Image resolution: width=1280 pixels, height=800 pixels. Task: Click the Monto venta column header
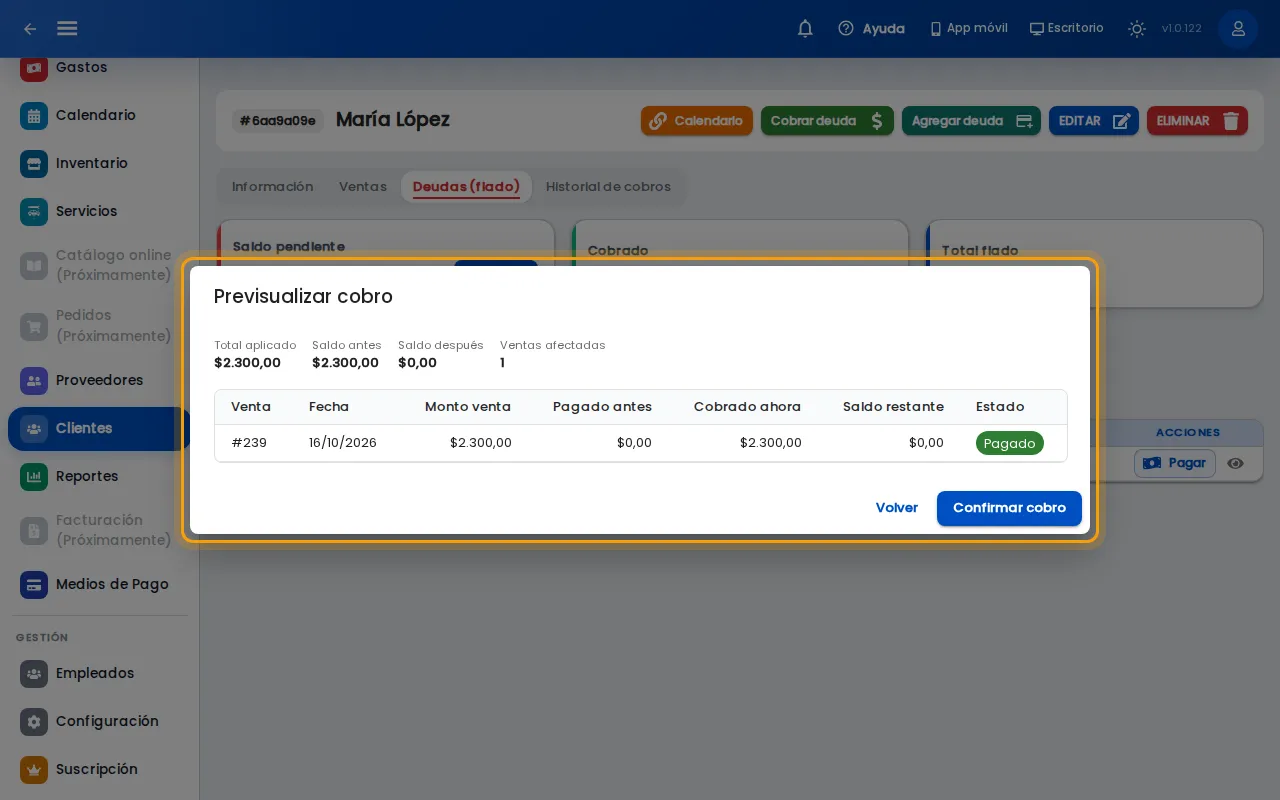468,407
